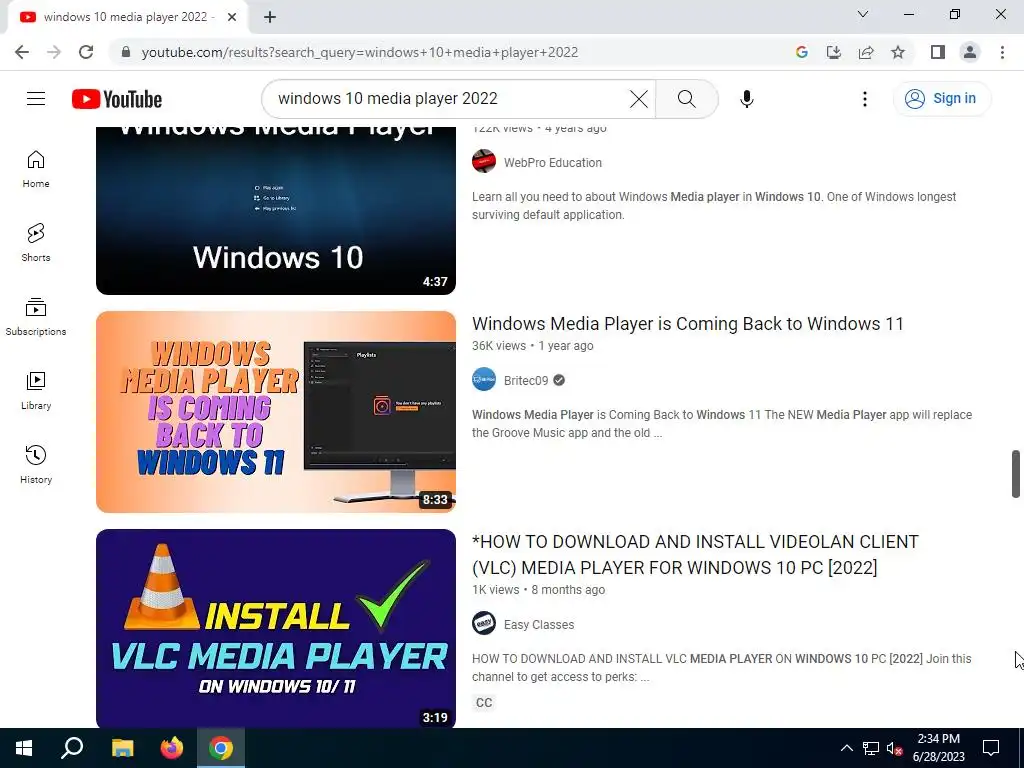
Task: Share this page using the share icon
Action: (866, 52)
